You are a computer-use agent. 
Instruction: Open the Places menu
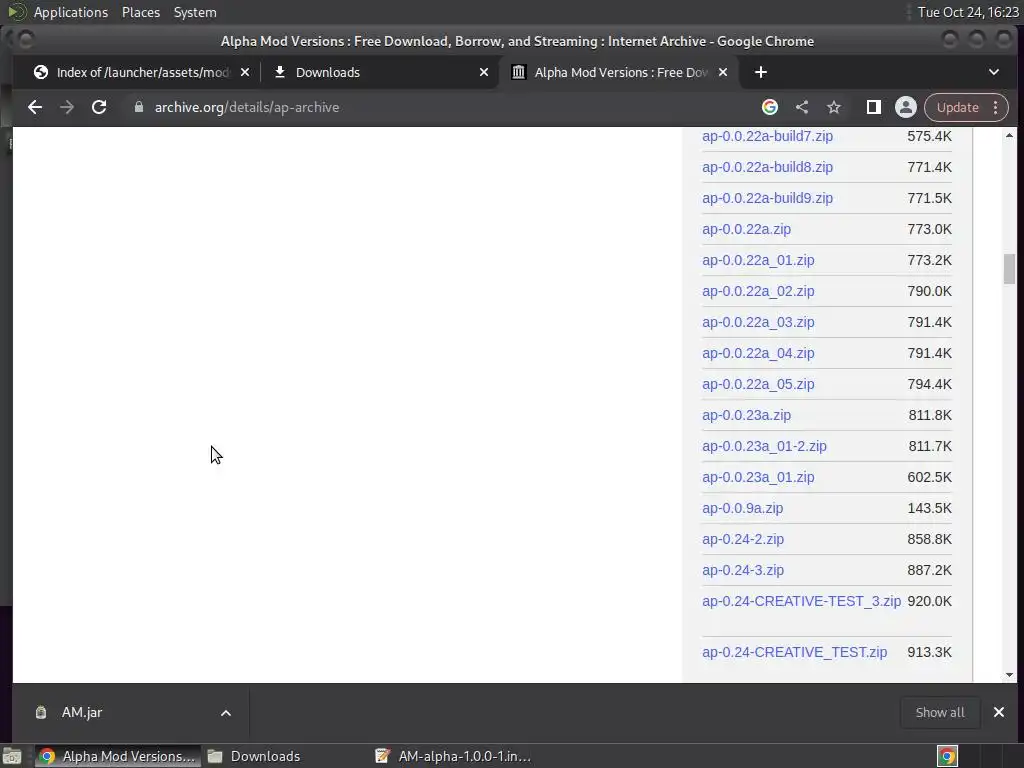click(141, 12)
